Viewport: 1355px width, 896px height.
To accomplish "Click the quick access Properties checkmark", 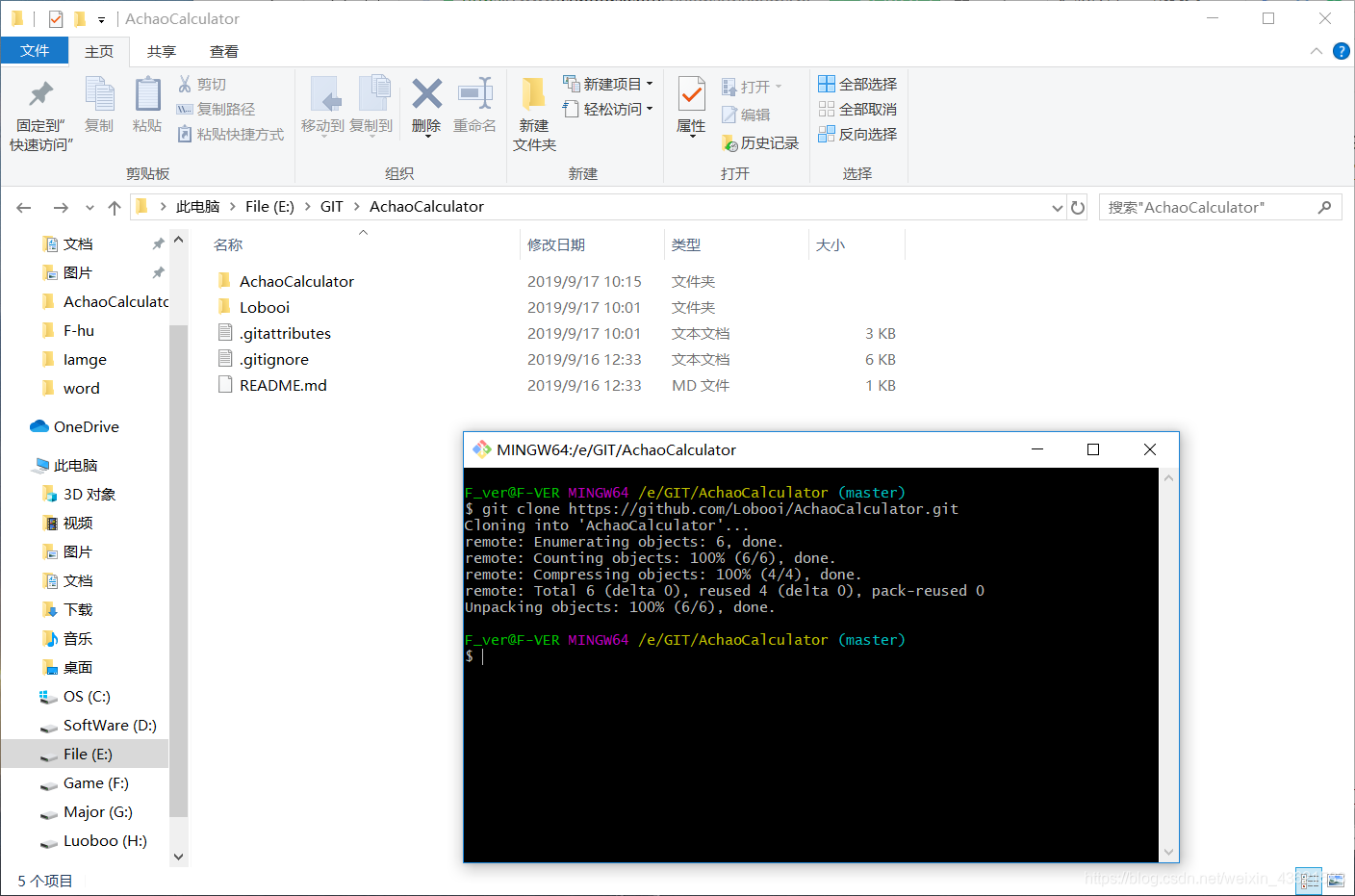I will coord(56,18).
